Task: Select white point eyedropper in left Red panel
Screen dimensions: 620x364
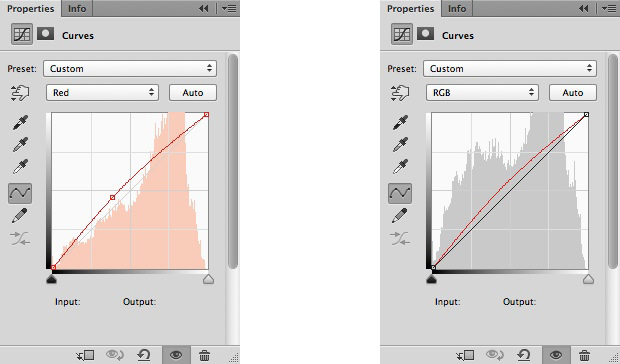Action: coord(20,167)
